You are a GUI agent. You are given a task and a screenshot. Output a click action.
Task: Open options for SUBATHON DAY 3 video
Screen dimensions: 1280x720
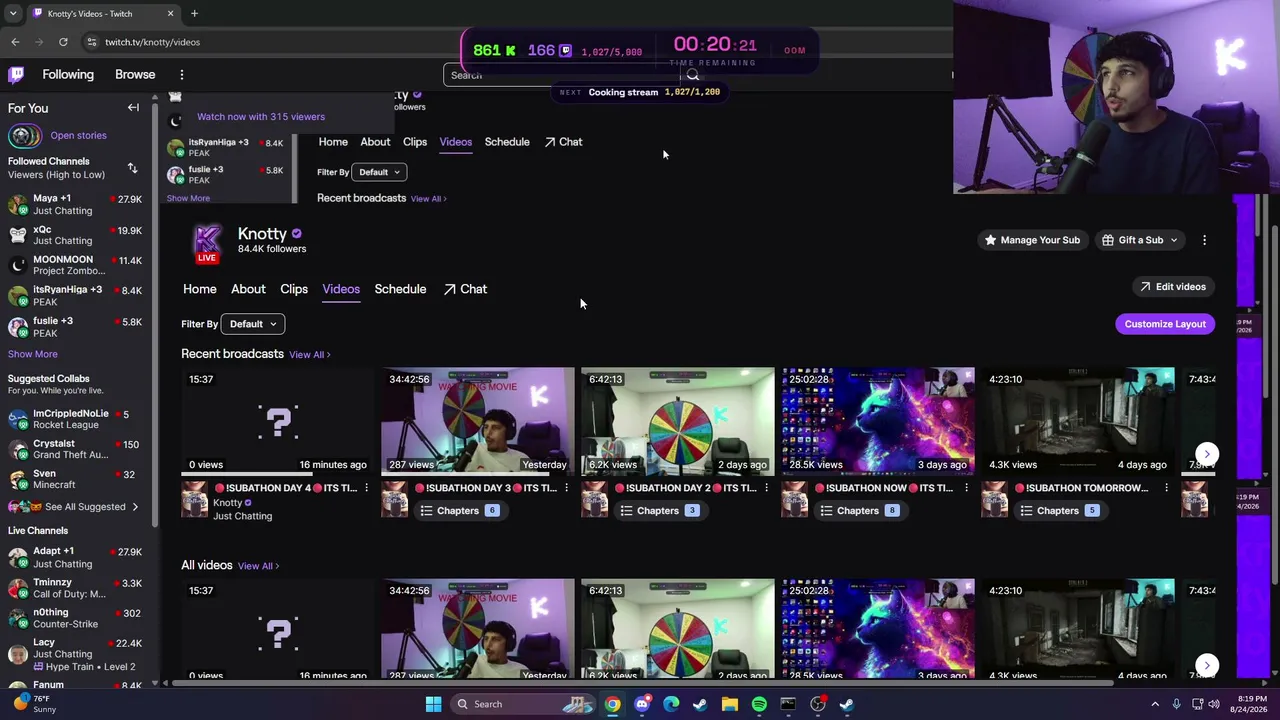coord(566,488)
